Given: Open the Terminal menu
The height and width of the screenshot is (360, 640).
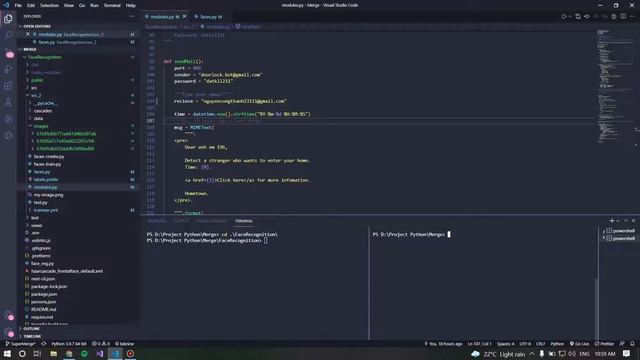Looking at the screenshot, I should (112, 5).
